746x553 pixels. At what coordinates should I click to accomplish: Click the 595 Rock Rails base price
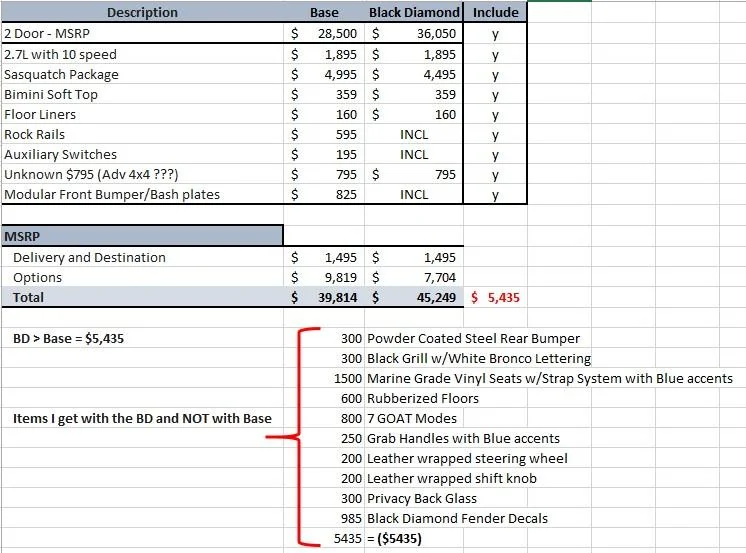coord(346,135)
